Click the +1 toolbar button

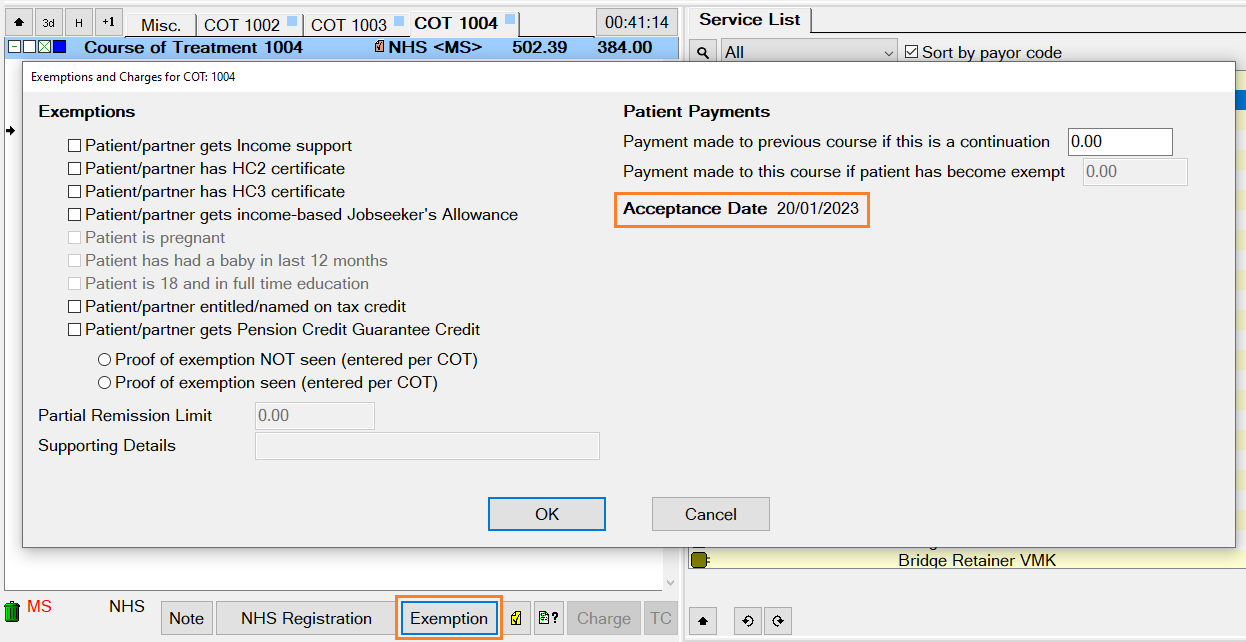tap(109, 22)
